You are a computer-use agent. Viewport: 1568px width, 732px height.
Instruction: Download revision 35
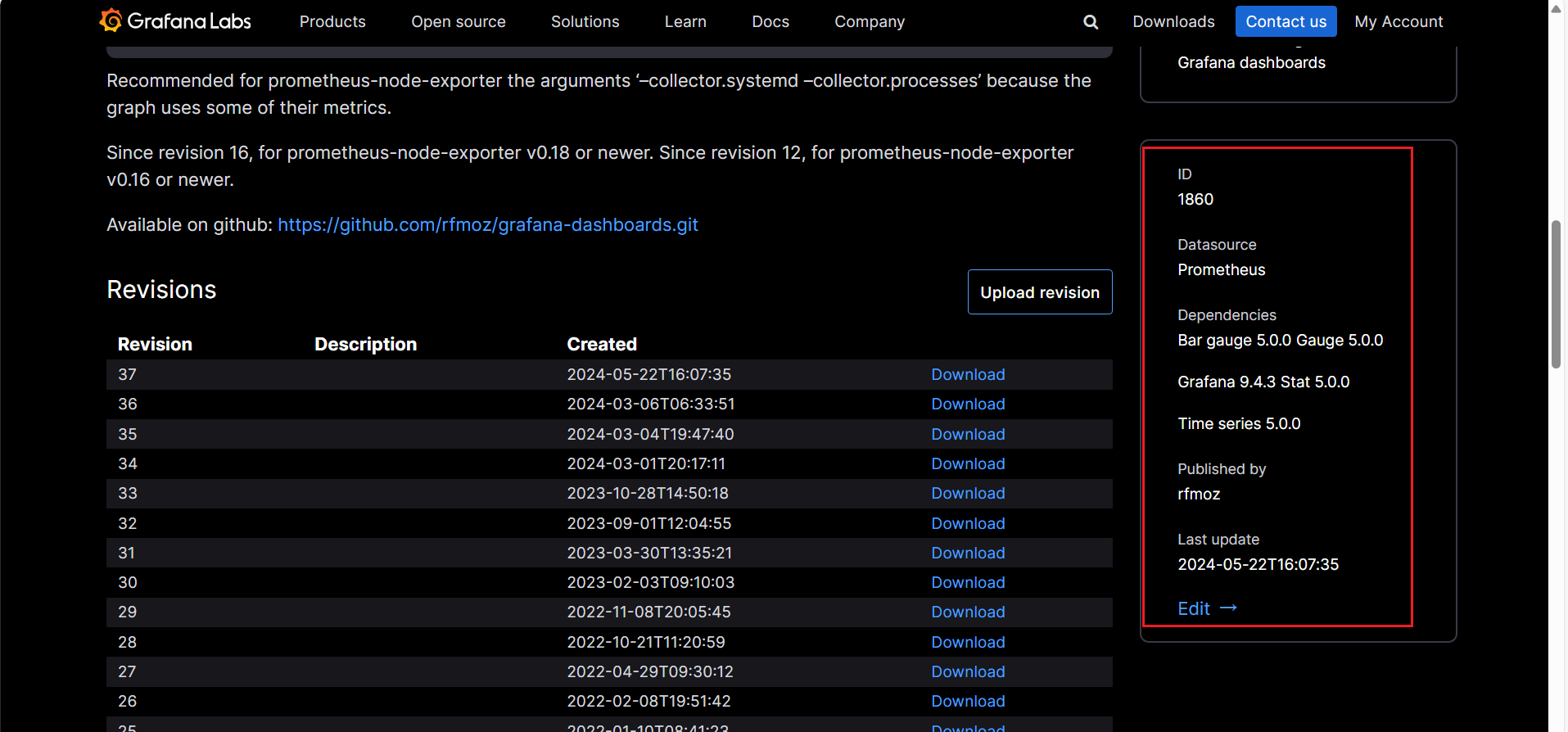(968, 434)
